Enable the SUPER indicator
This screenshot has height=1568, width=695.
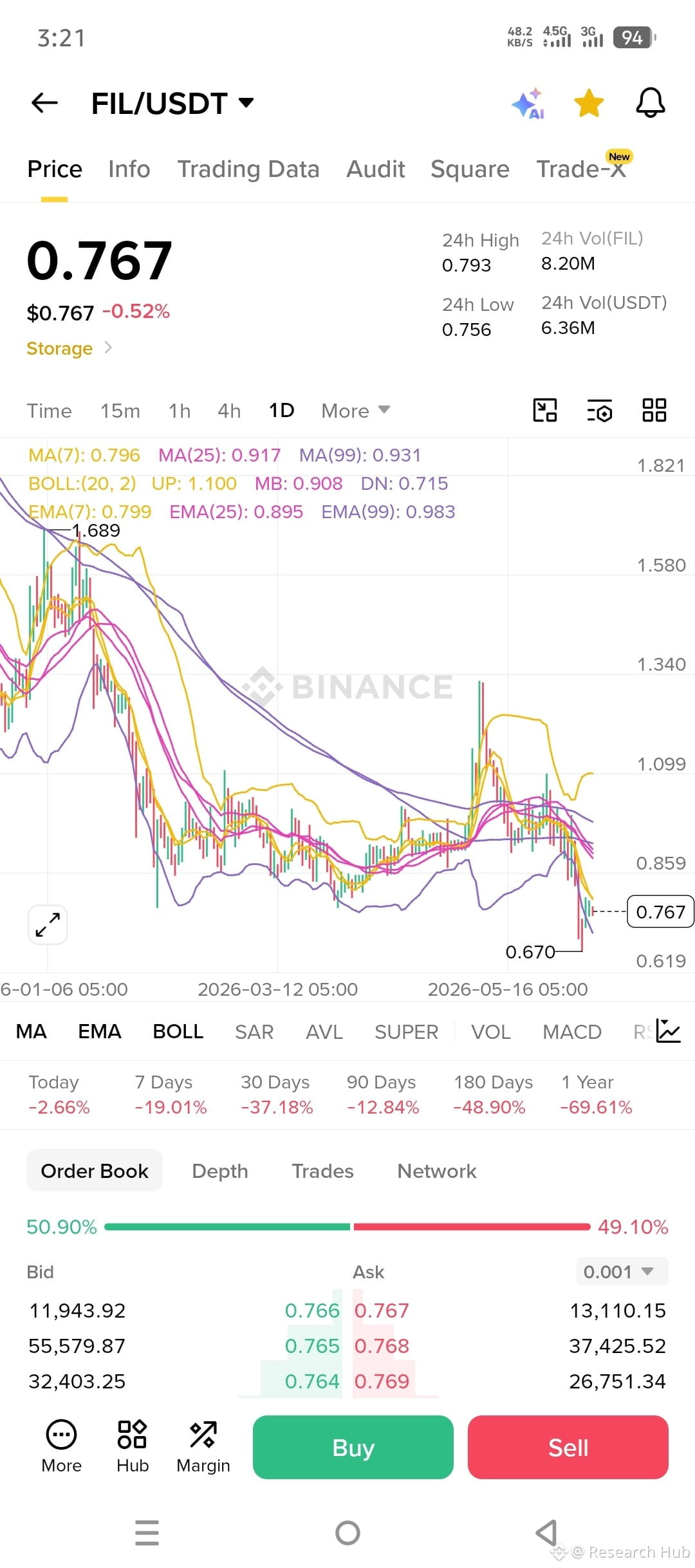(406, 1032)
